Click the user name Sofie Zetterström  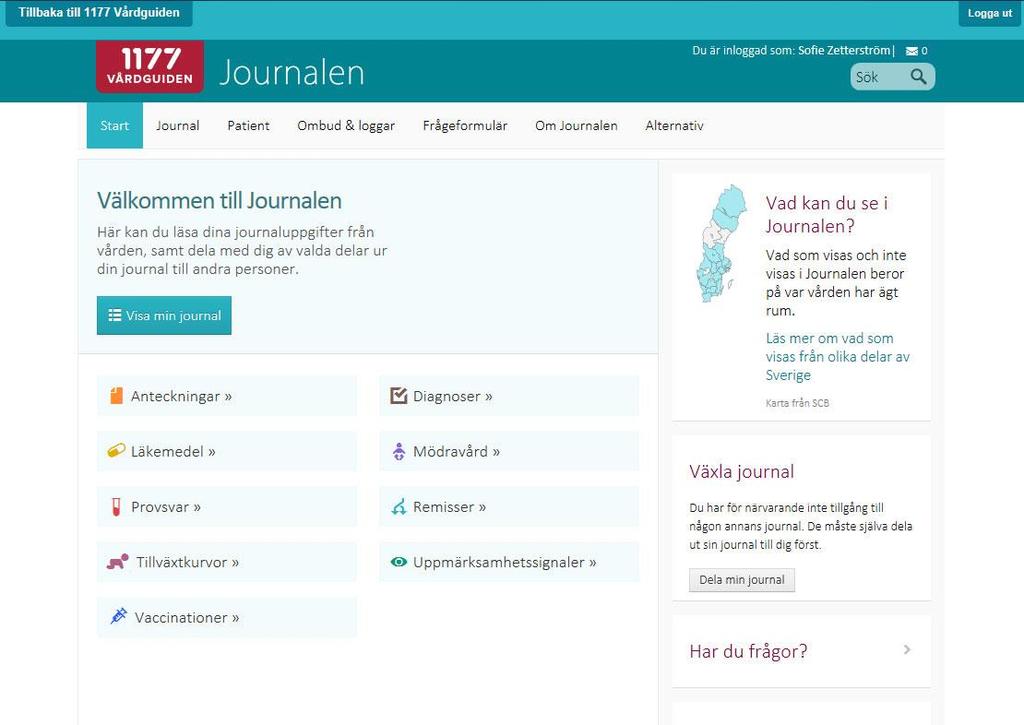point(844,50)
